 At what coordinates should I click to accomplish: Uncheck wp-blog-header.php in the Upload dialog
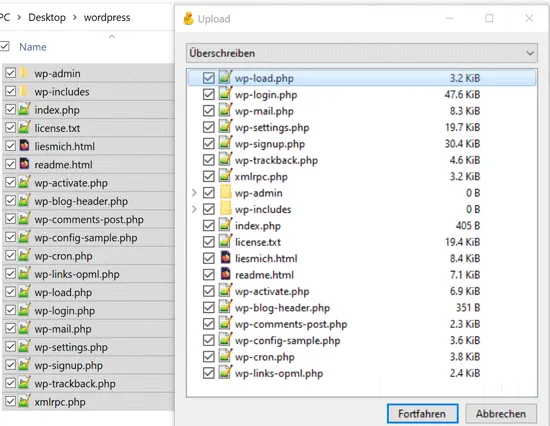[209, 308]
